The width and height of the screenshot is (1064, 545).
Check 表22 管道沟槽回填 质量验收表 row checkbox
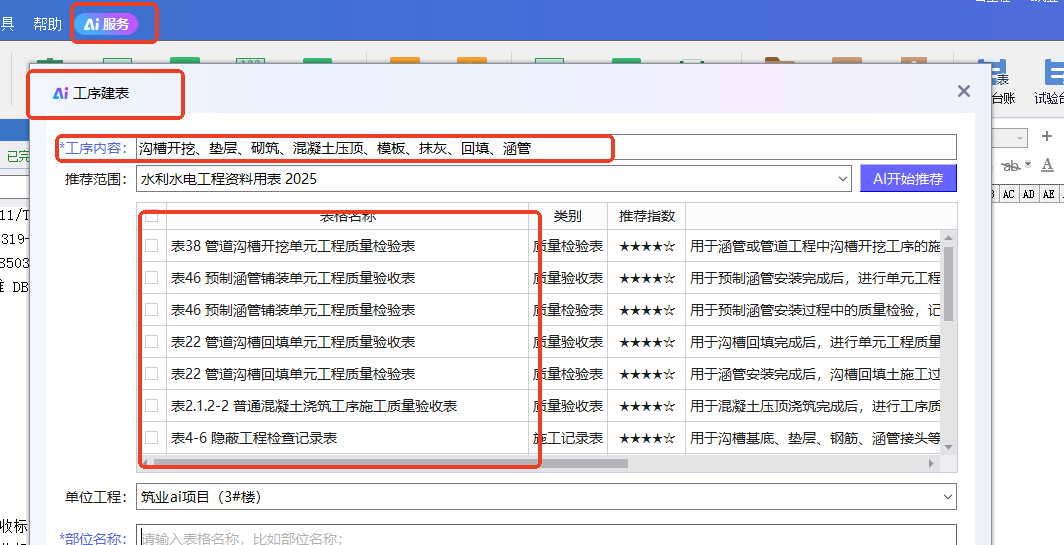coord(152,341)
